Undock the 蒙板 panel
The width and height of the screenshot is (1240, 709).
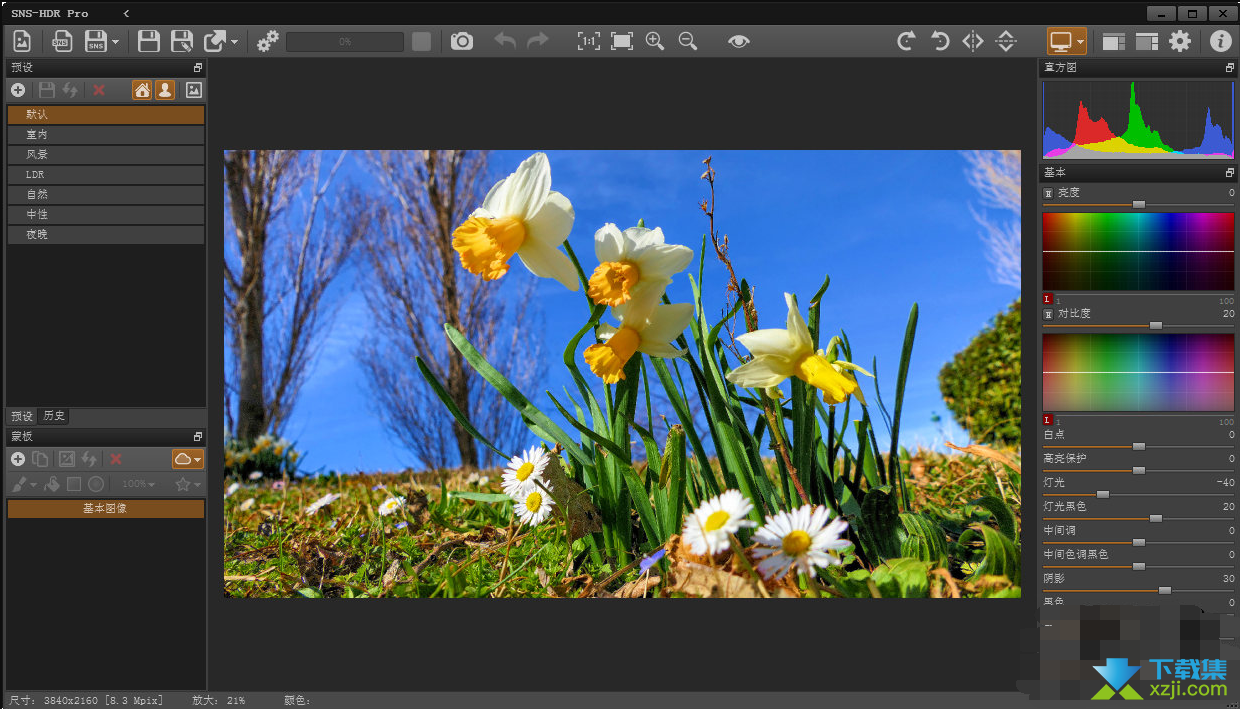198,437
